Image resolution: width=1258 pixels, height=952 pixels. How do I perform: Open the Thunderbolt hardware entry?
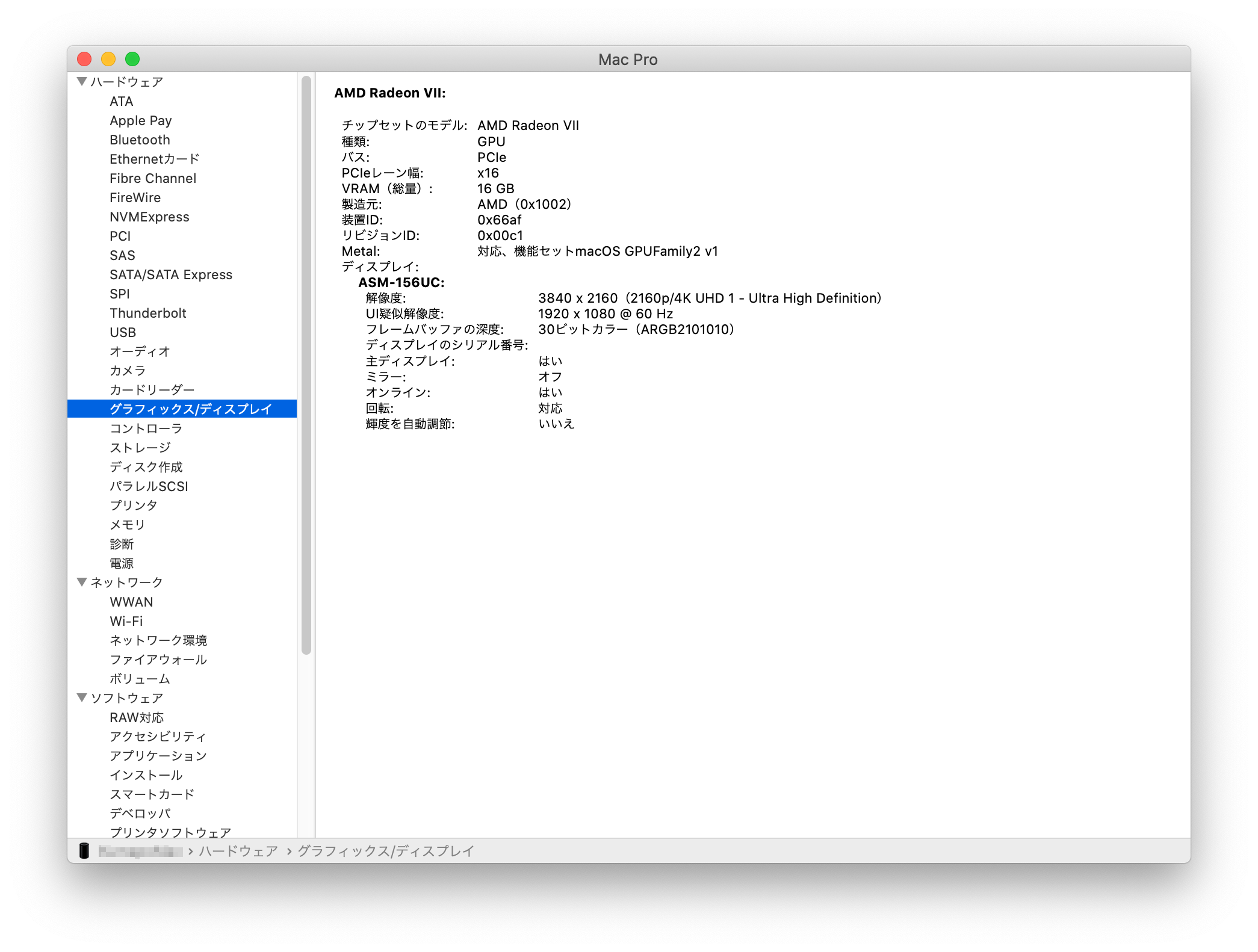[x=147, y=313]
